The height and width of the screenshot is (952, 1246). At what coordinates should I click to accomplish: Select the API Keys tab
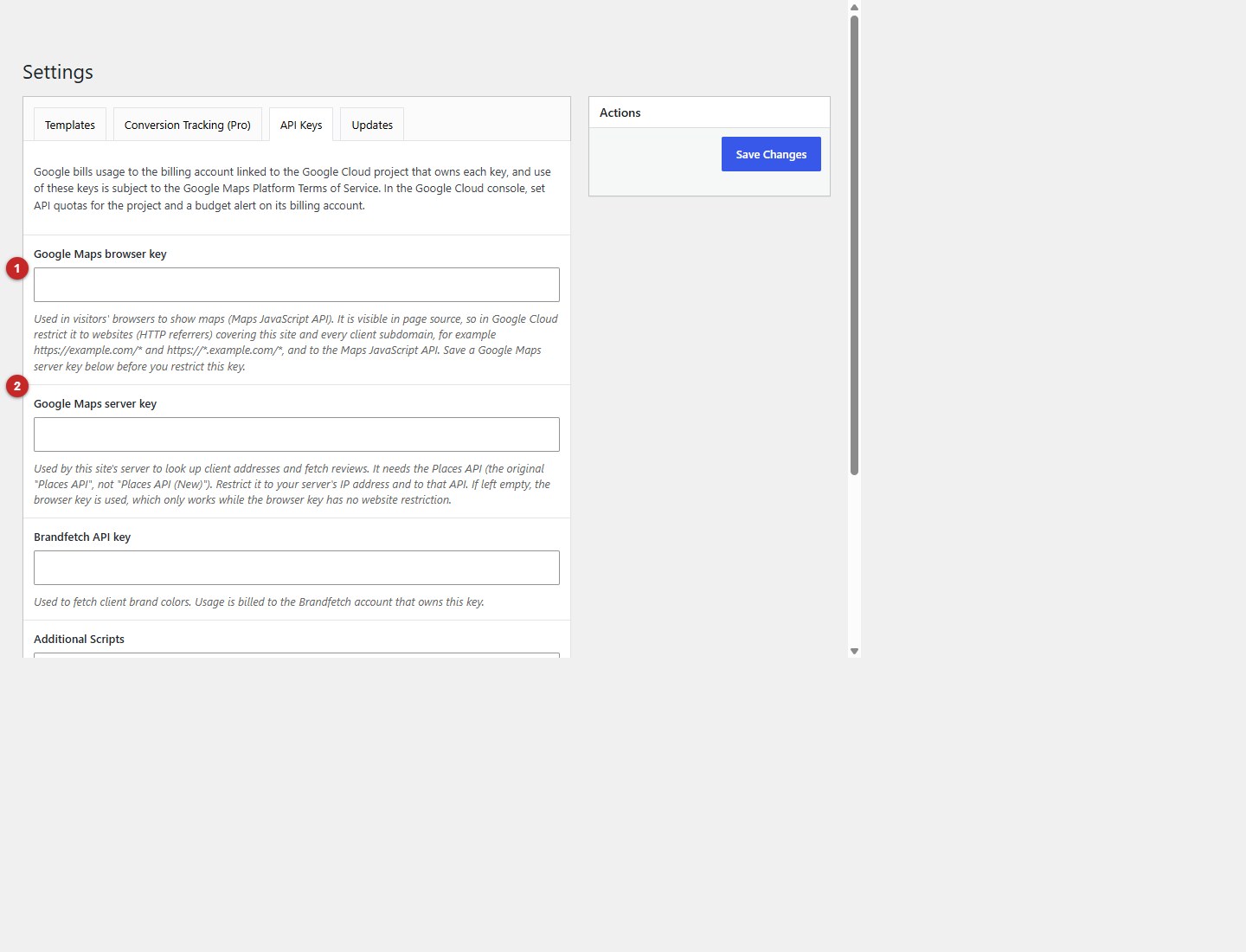301,125
